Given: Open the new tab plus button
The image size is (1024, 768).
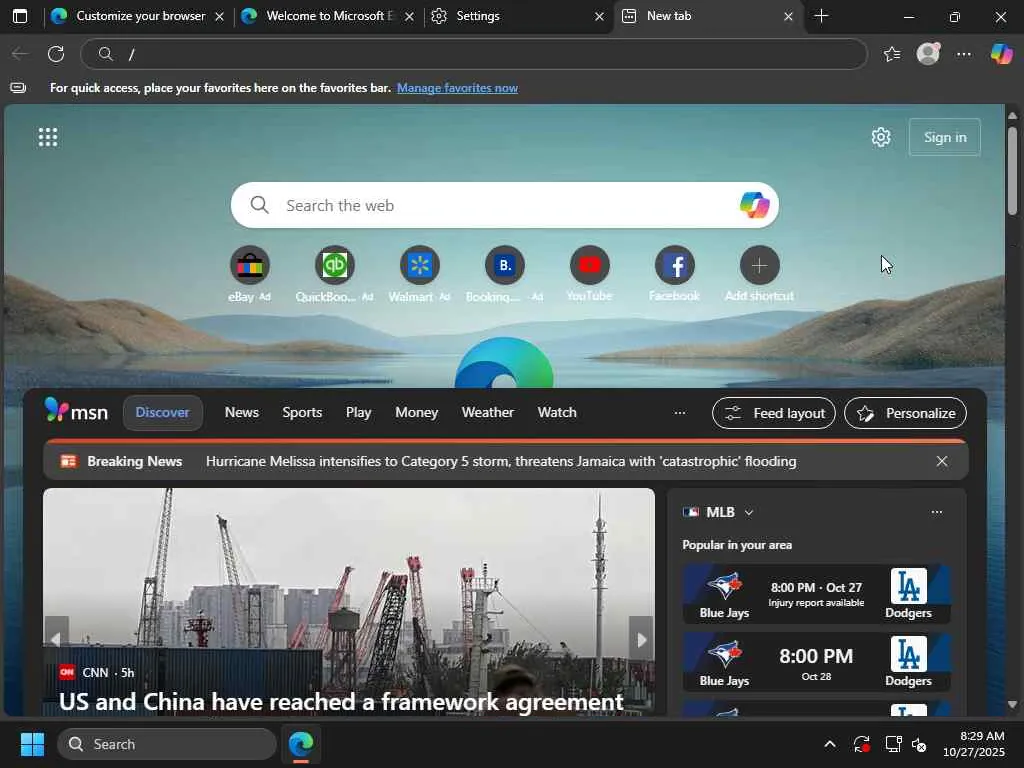Looking at the screenshot, I should [822, 16].
